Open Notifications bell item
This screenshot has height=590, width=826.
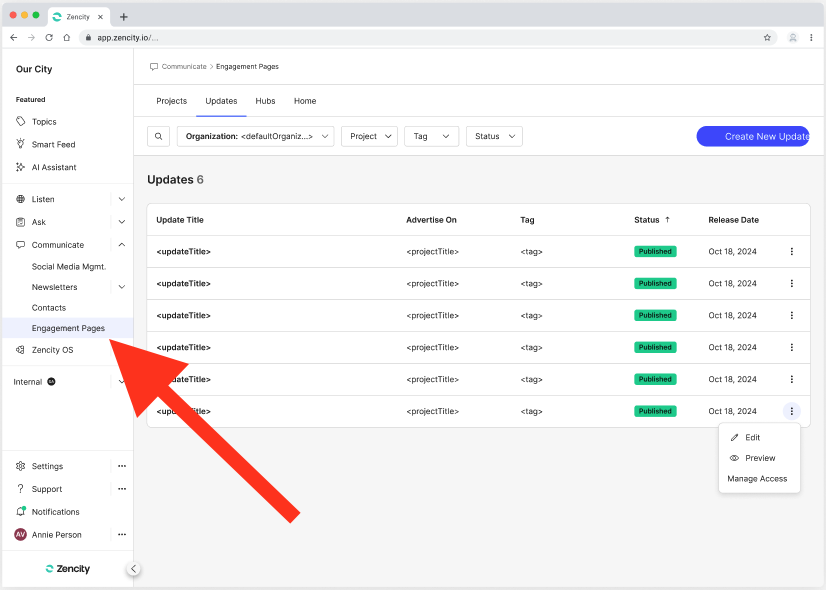[x=55, y=512]
